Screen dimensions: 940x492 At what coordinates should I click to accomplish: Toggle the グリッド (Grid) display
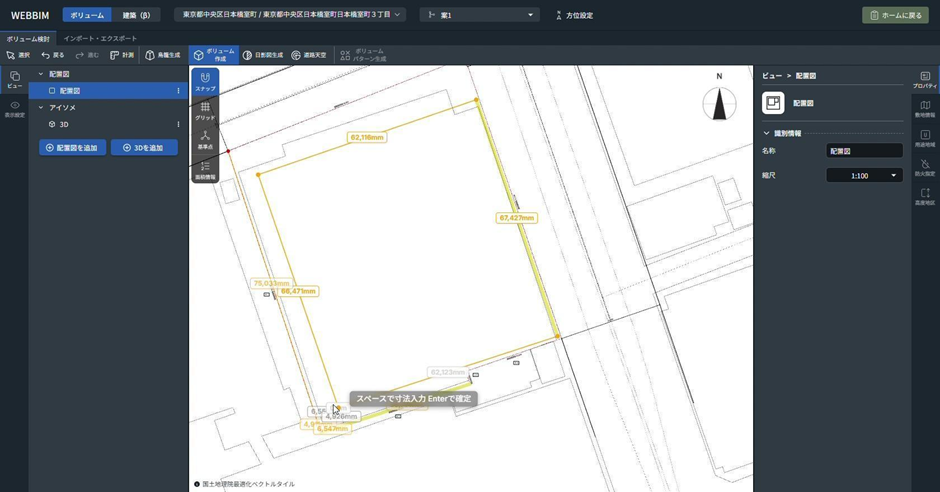[x=205, y=110]
